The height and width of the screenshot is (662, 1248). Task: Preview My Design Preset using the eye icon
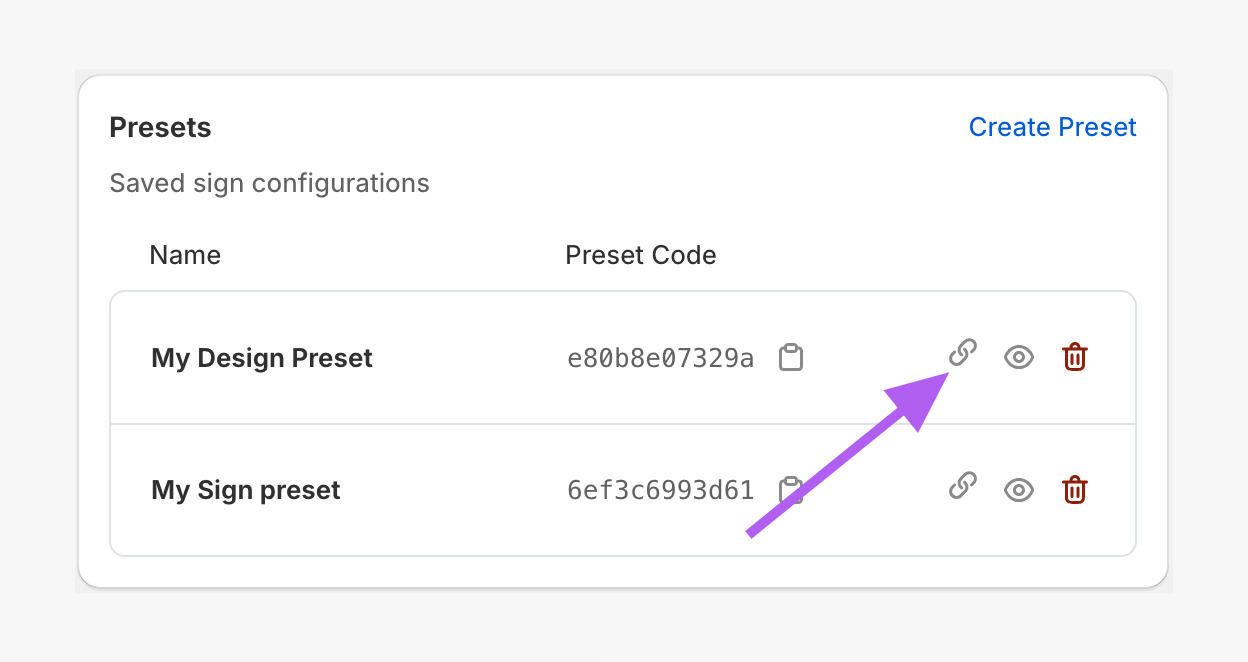(x=1018, y=356)
